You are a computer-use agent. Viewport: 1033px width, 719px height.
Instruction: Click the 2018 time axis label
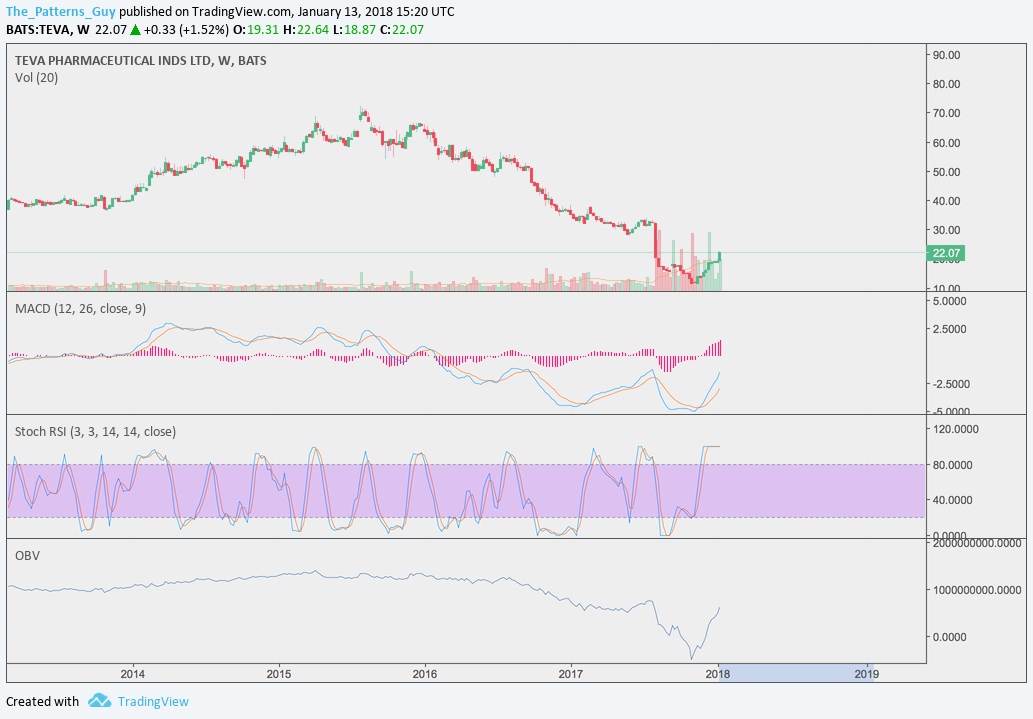[717, 674]
